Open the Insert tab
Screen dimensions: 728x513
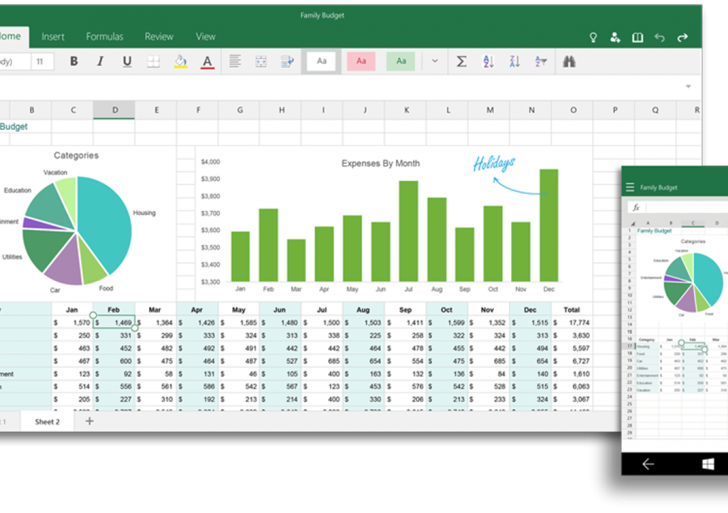click(x=53, y=37)
